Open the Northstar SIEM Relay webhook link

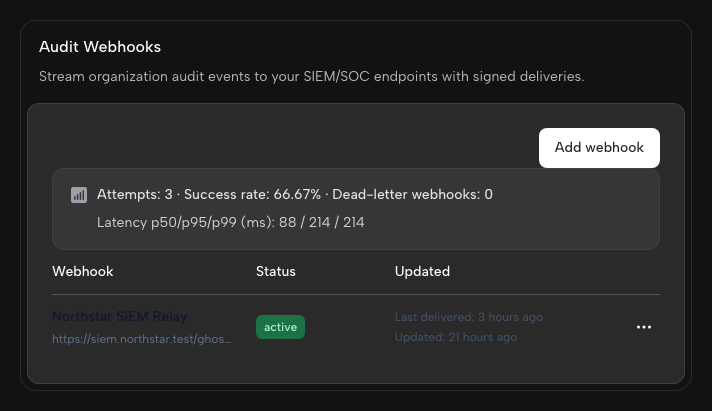pyautogui.click(x=119, y=316)
